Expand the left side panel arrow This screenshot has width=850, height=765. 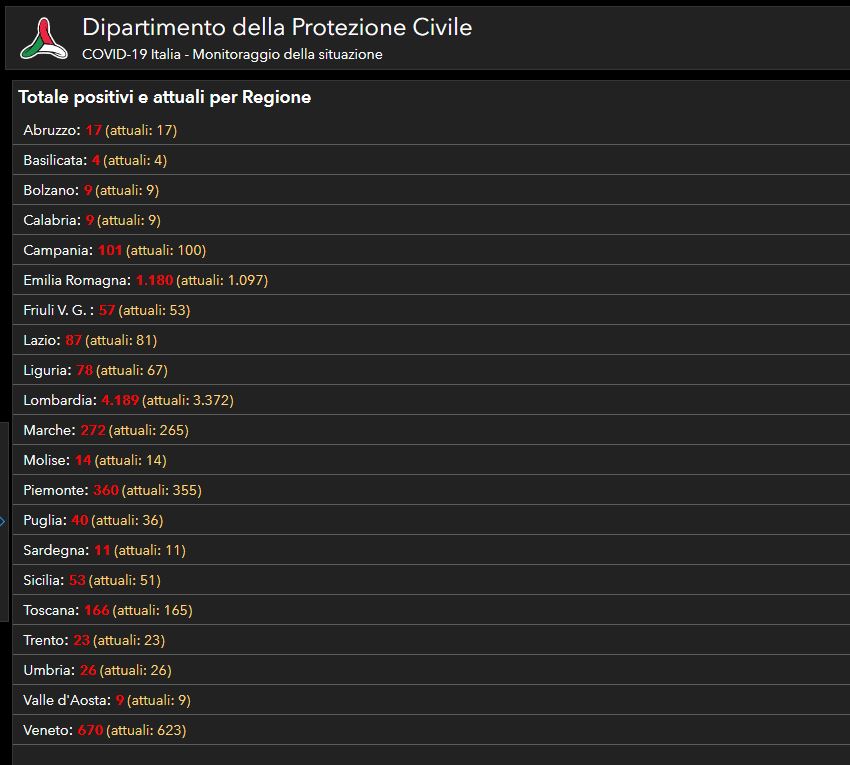(x=3, y=522)
